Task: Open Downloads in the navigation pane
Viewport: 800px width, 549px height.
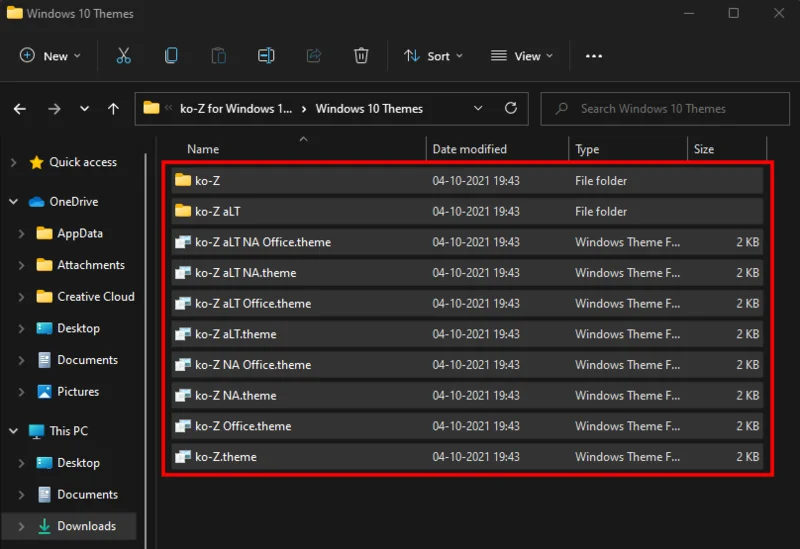Action: coord(86,526)
